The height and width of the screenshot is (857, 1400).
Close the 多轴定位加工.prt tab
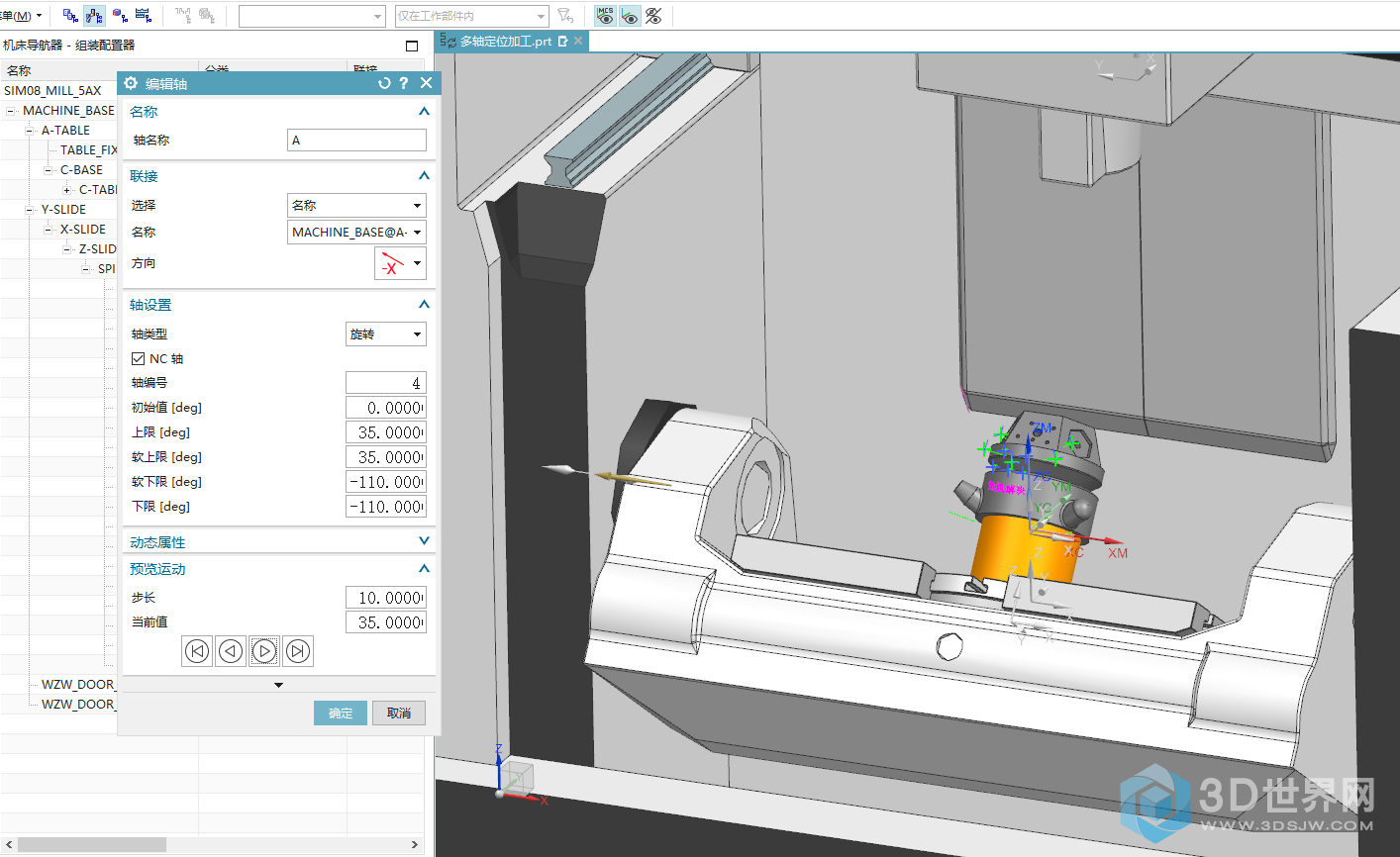(579, 42)
